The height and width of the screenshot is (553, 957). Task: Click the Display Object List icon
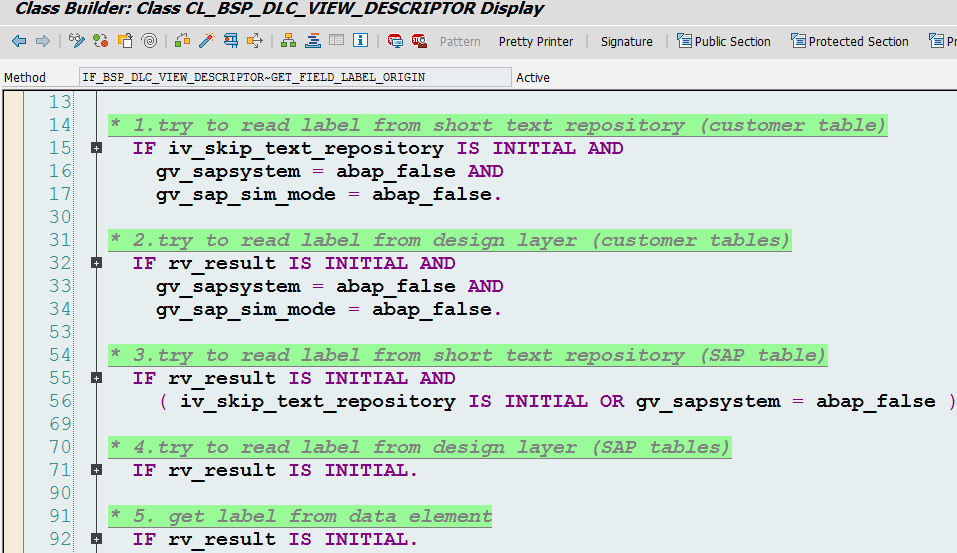point(312,41)
